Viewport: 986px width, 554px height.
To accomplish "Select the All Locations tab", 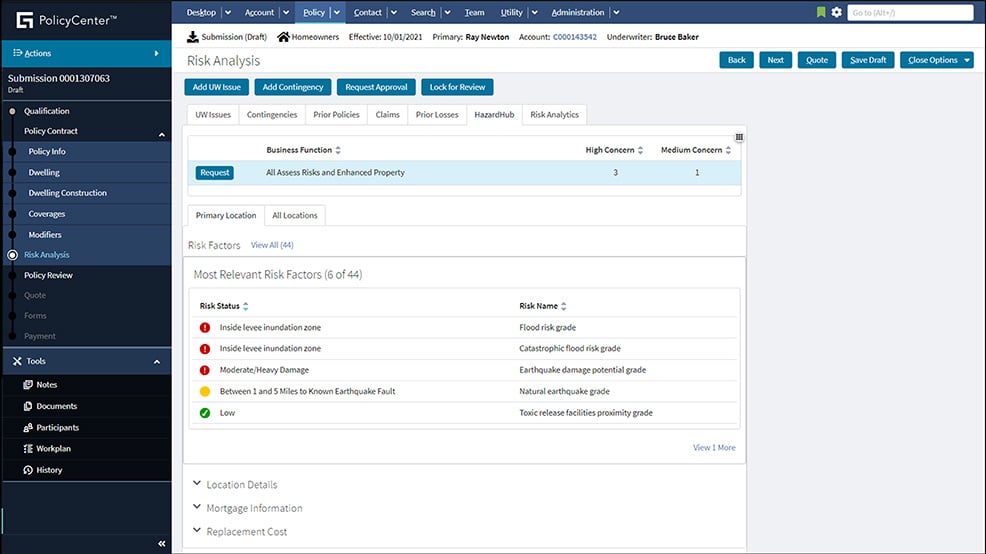I will click(294, 215).
